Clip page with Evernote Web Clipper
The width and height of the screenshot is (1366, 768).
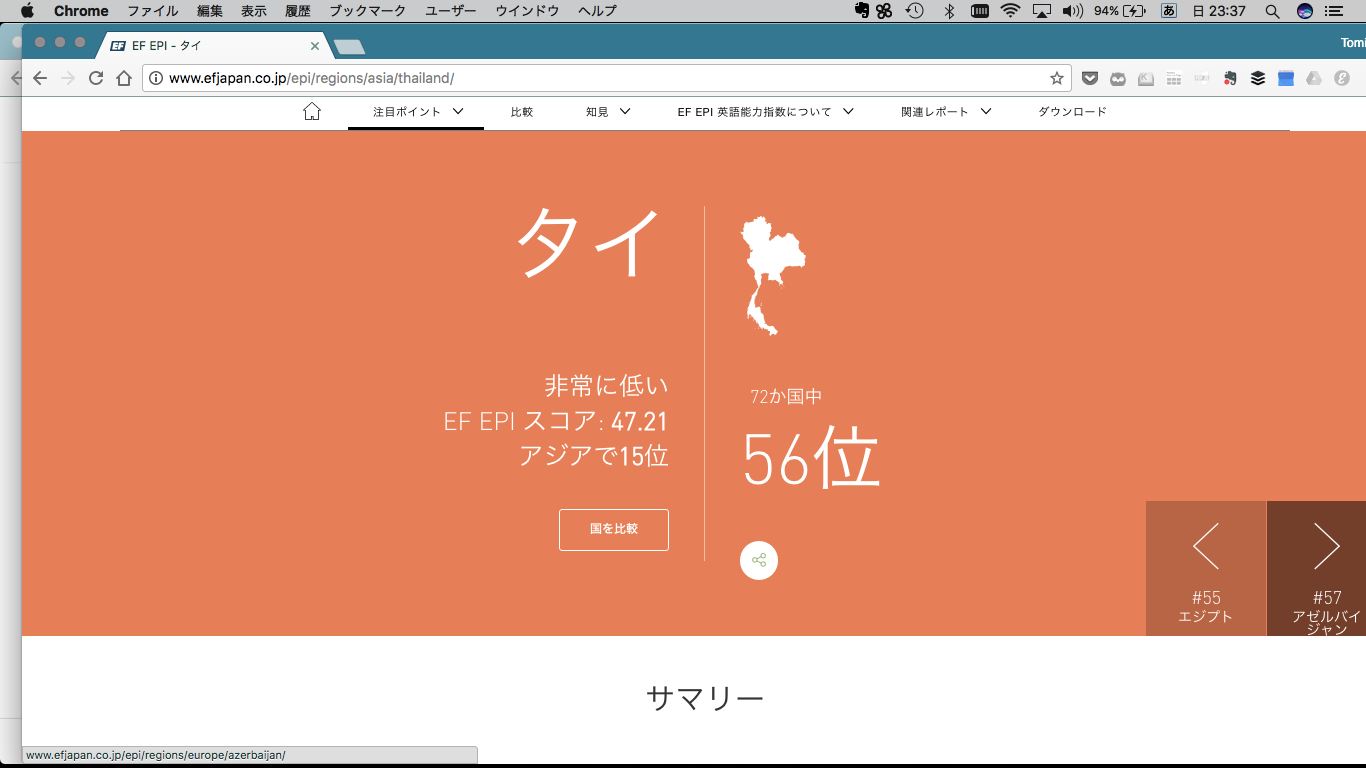(1230, 78)
